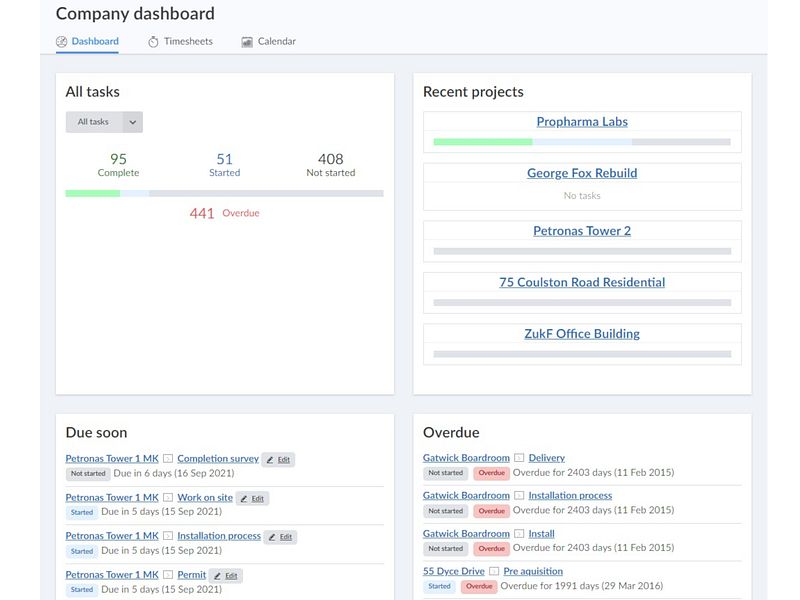The height and width of the screenshot is (600, 800).
Task: Click the box icon before Install task
Action: [x=519, y=534]
